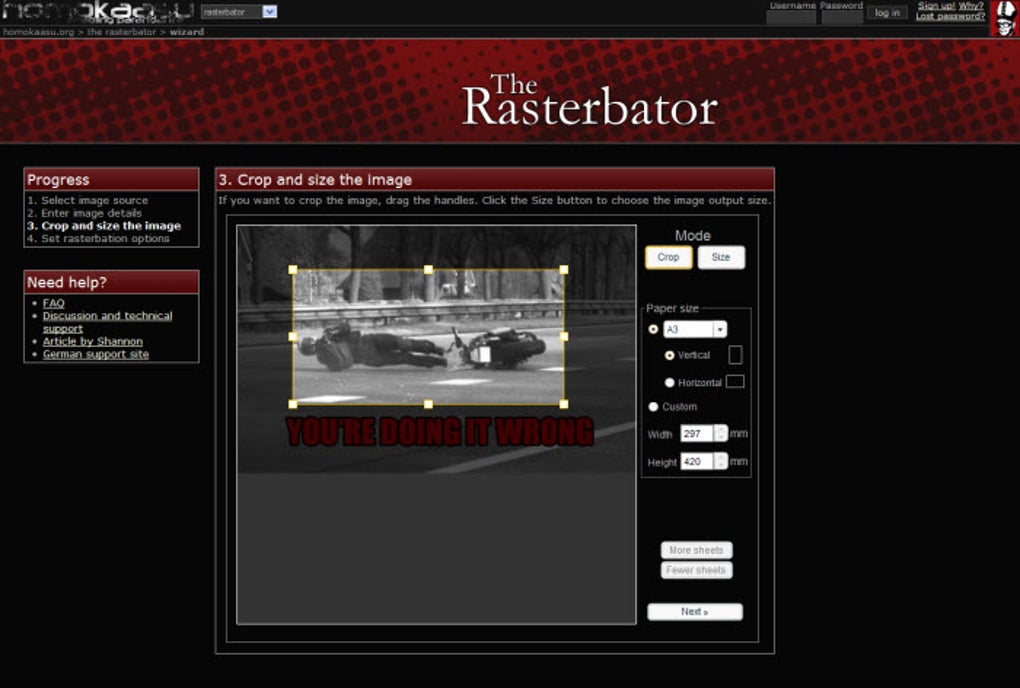Screen dimensions: 1020x688
Task: Click progress step 2 Enter image details
Action: point(85,213)
